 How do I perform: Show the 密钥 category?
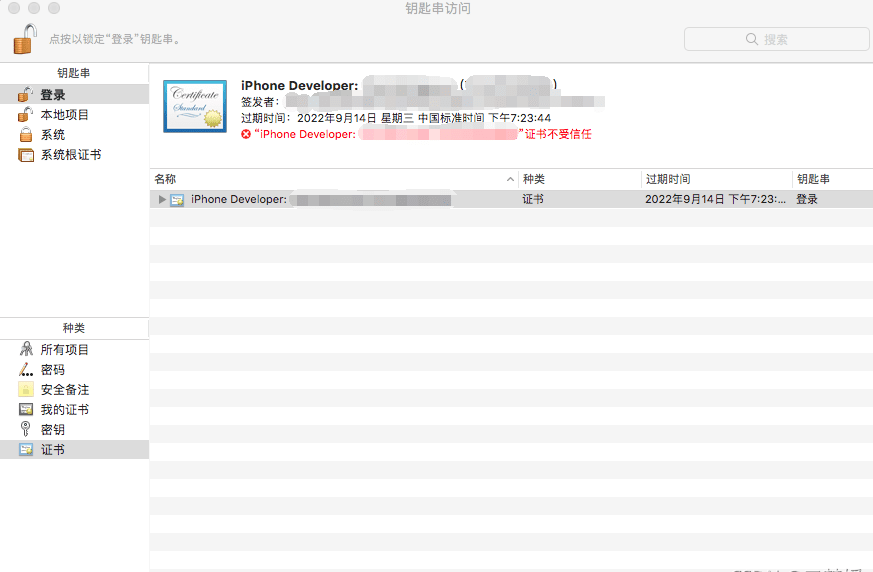(75, 430)
